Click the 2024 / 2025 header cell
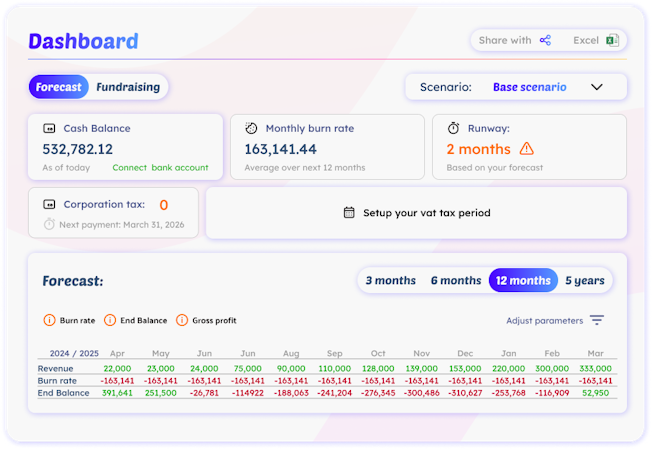 click(74, 354)
